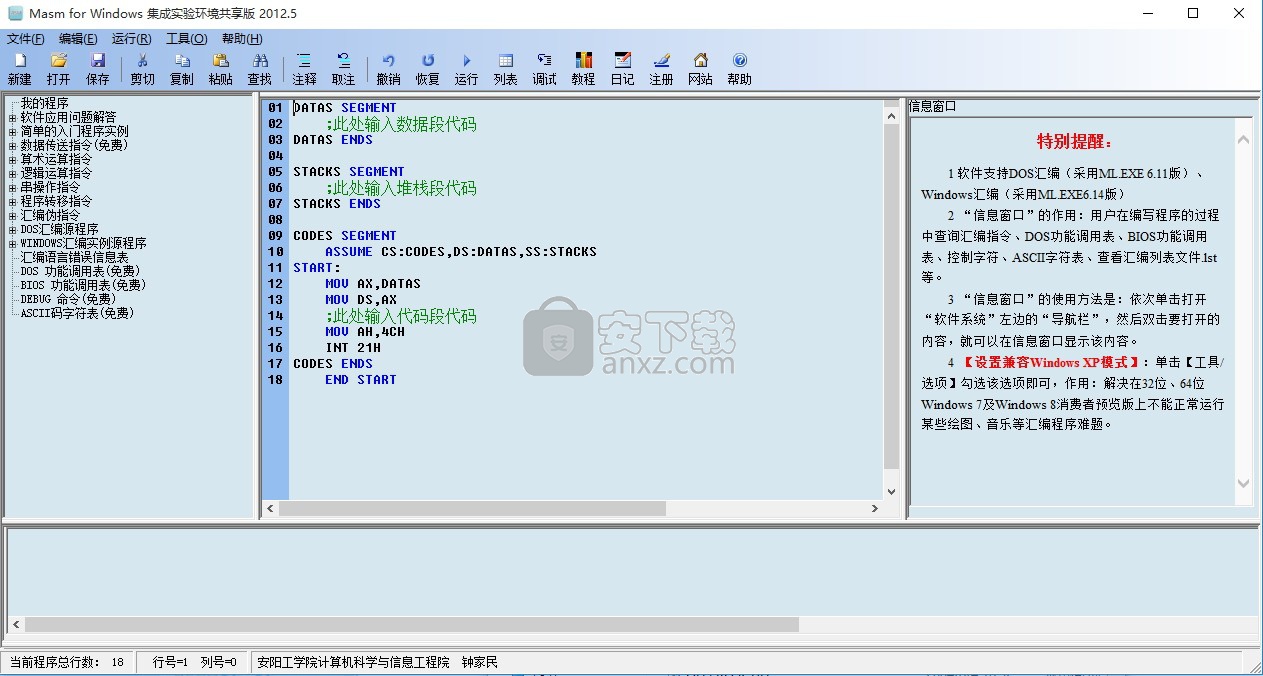Click 安阳工学院计算机科学与信息工程院 status text
Image resolution: width=1263 pixels, height=676 pixels.
pos(353,662)
